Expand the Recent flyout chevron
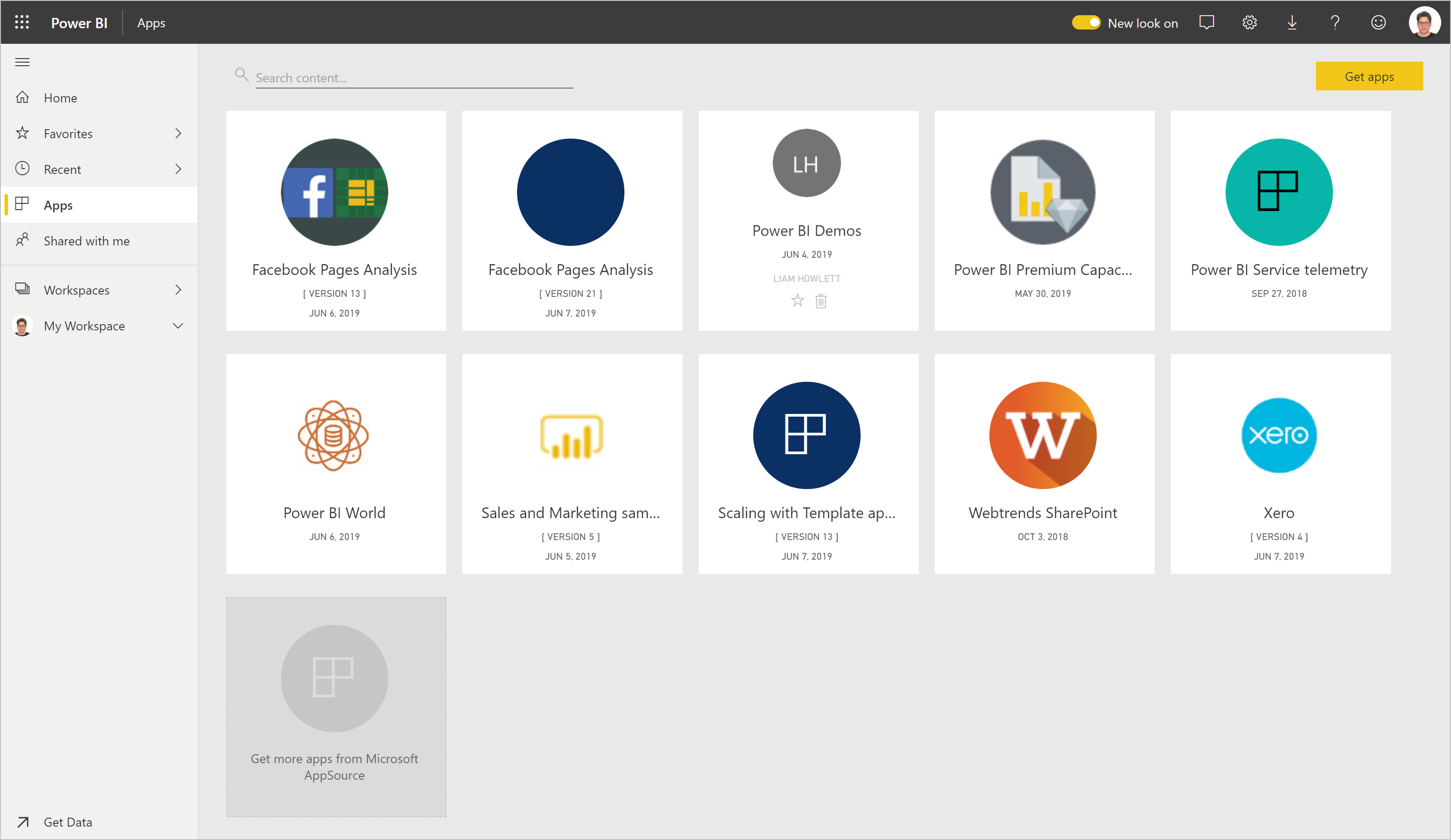Viewport: 1451px width, 840px height. pyautogui.click(x=178, y=169)
